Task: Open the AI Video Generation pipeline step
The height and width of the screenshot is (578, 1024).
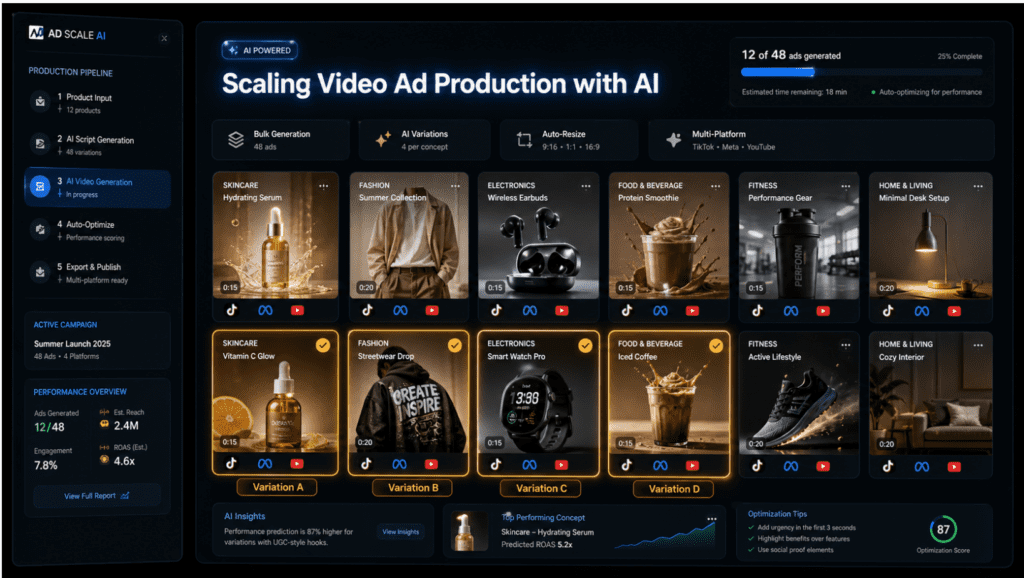Action: 97,187
